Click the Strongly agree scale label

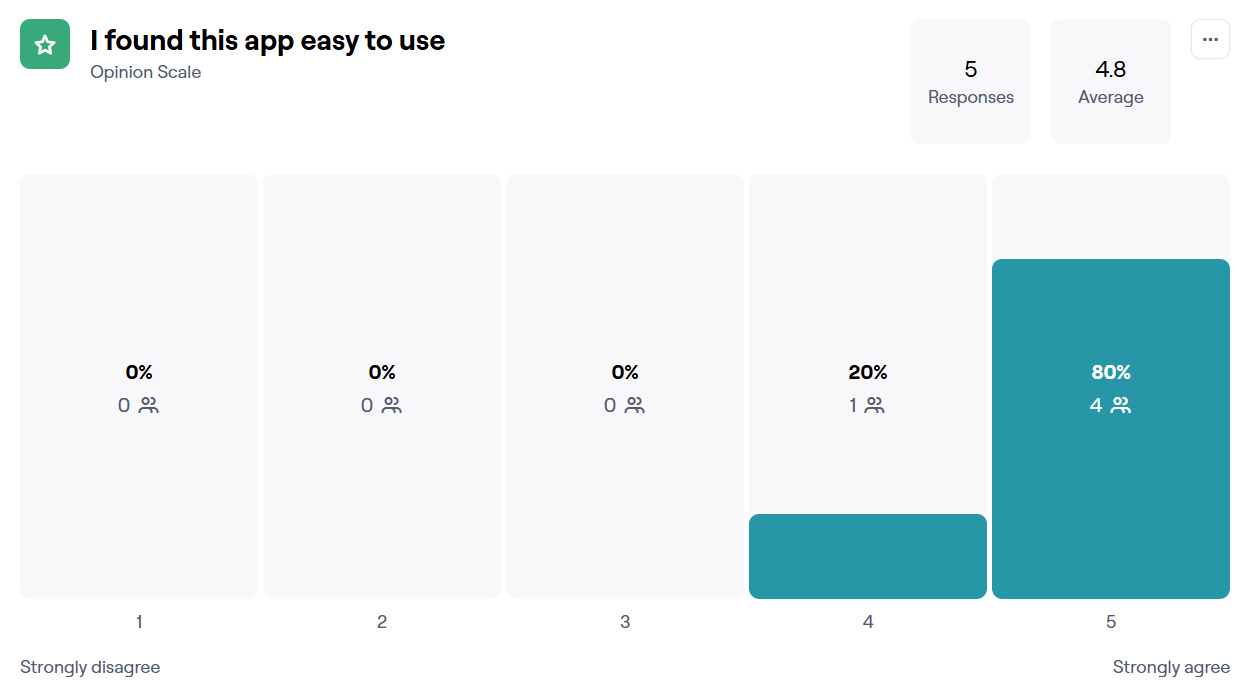[1171, 667]
